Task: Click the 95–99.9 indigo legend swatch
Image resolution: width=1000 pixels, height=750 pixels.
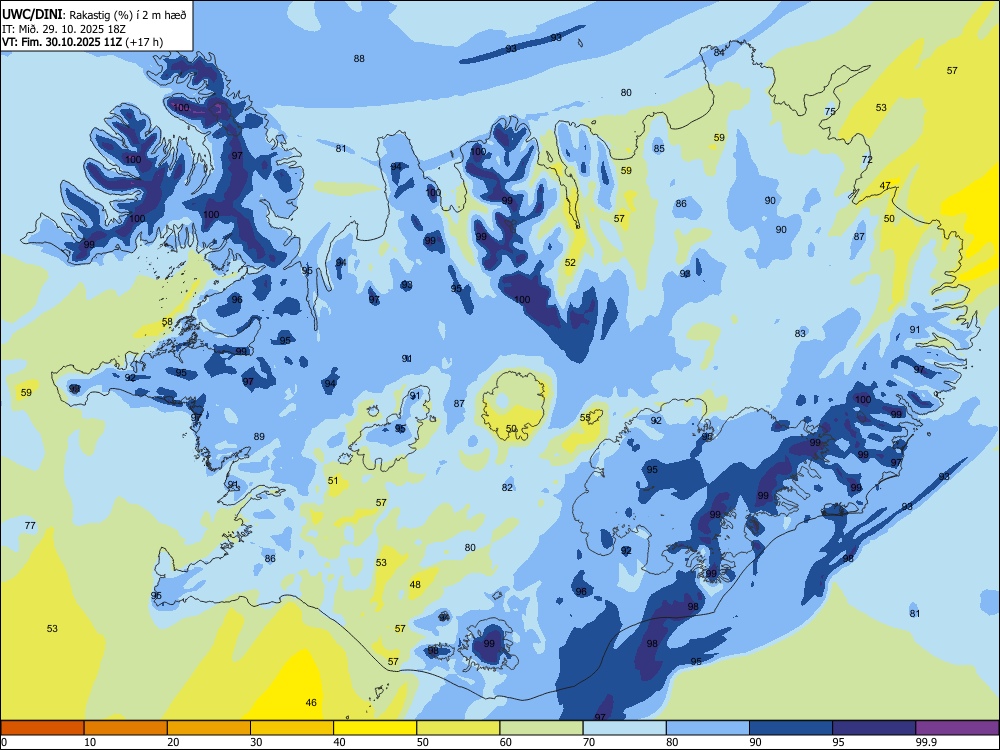Action: click(874, 728)
